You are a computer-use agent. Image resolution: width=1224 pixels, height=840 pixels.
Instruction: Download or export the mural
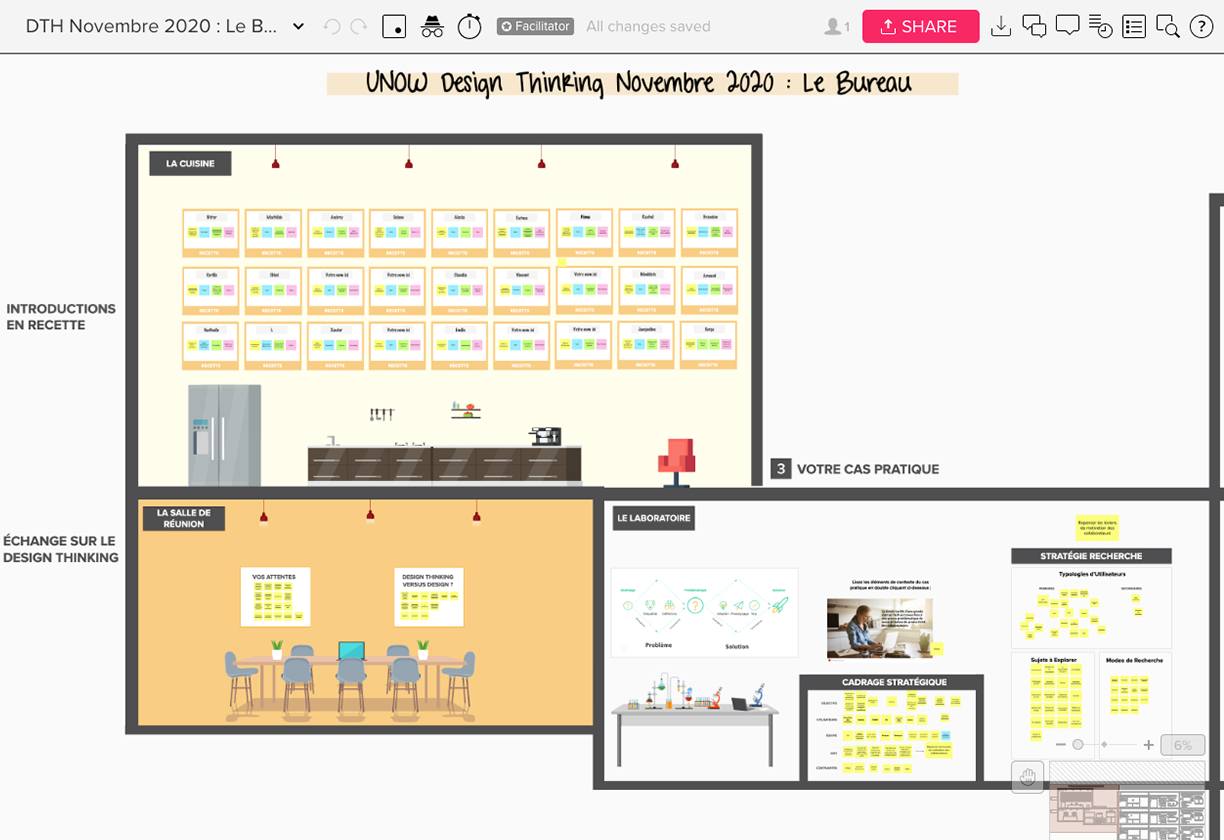(1001, 27)
